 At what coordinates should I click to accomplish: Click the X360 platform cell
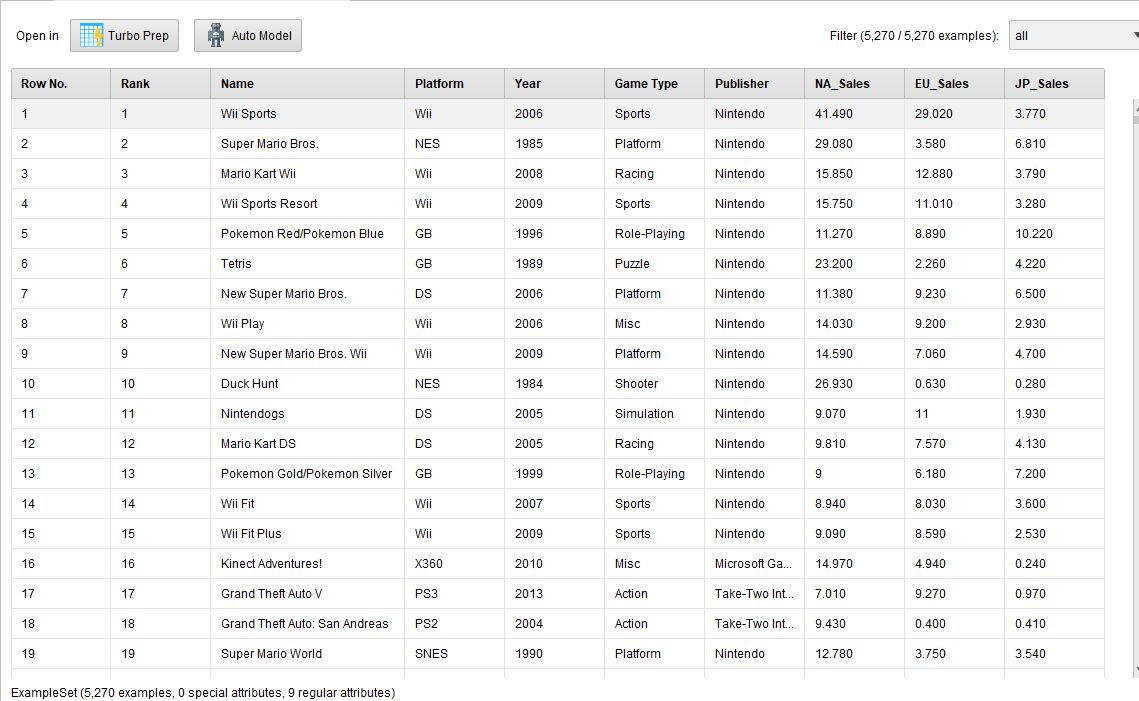click(x=455, y=564)
